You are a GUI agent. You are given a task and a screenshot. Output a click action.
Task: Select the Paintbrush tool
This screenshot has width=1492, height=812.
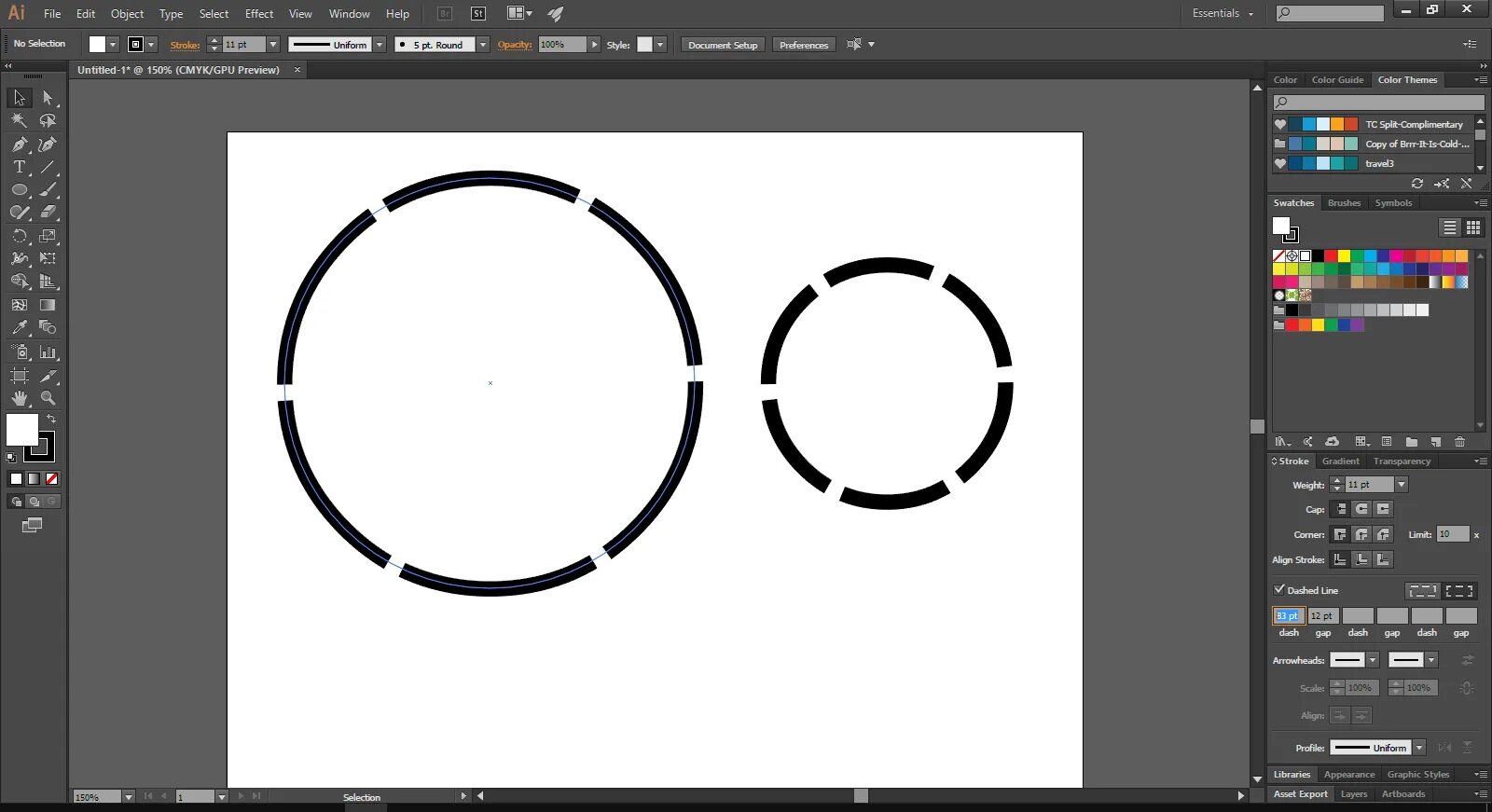point(48,189)
